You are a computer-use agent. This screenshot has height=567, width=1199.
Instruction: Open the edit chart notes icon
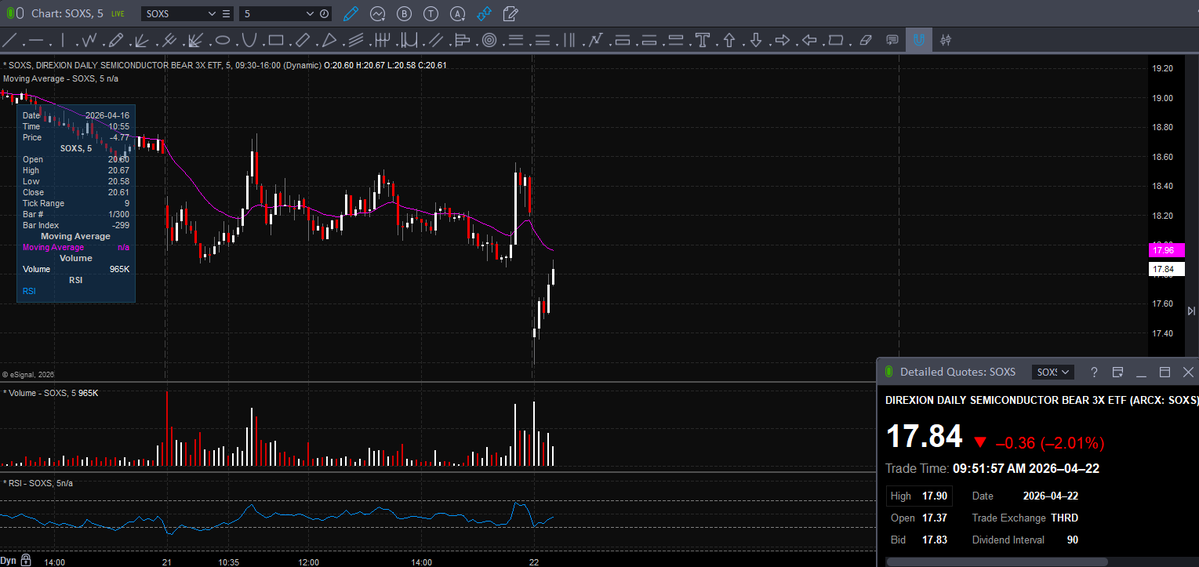point(511,14)
